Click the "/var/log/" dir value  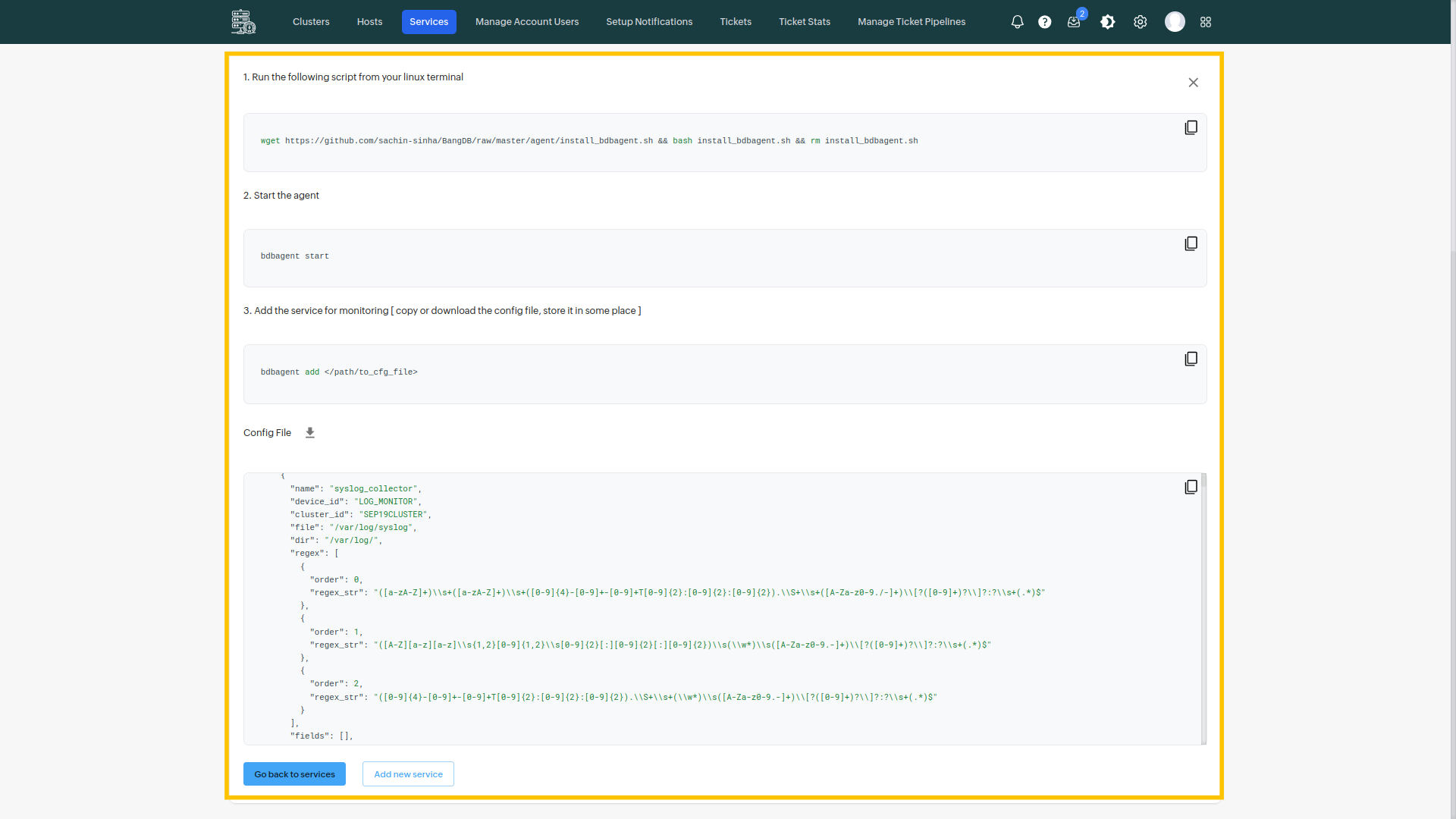(351, 541)
